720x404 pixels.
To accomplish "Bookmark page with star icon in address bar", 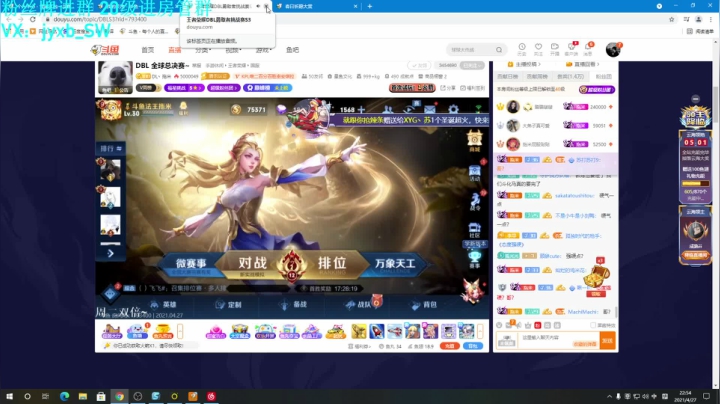I will 671,19.
